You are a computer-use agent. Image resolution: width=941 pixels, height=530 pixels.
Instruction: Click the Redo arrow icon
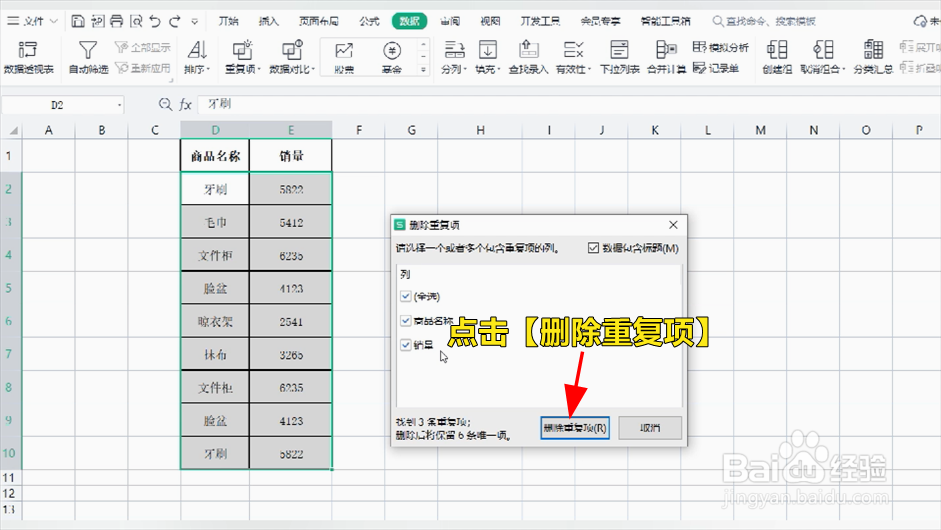tap(175, 22)
